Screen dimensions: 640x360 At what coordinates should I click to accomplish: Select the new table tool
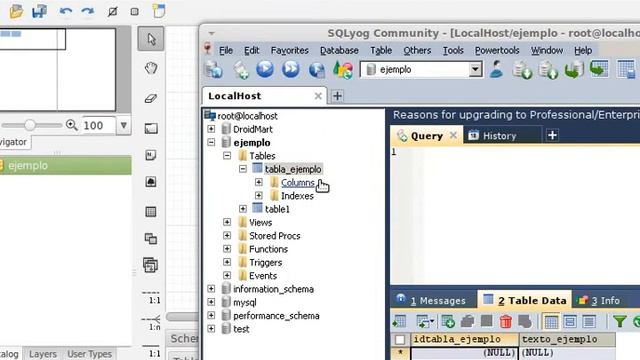pyautogui.click(x=151, y=211)
